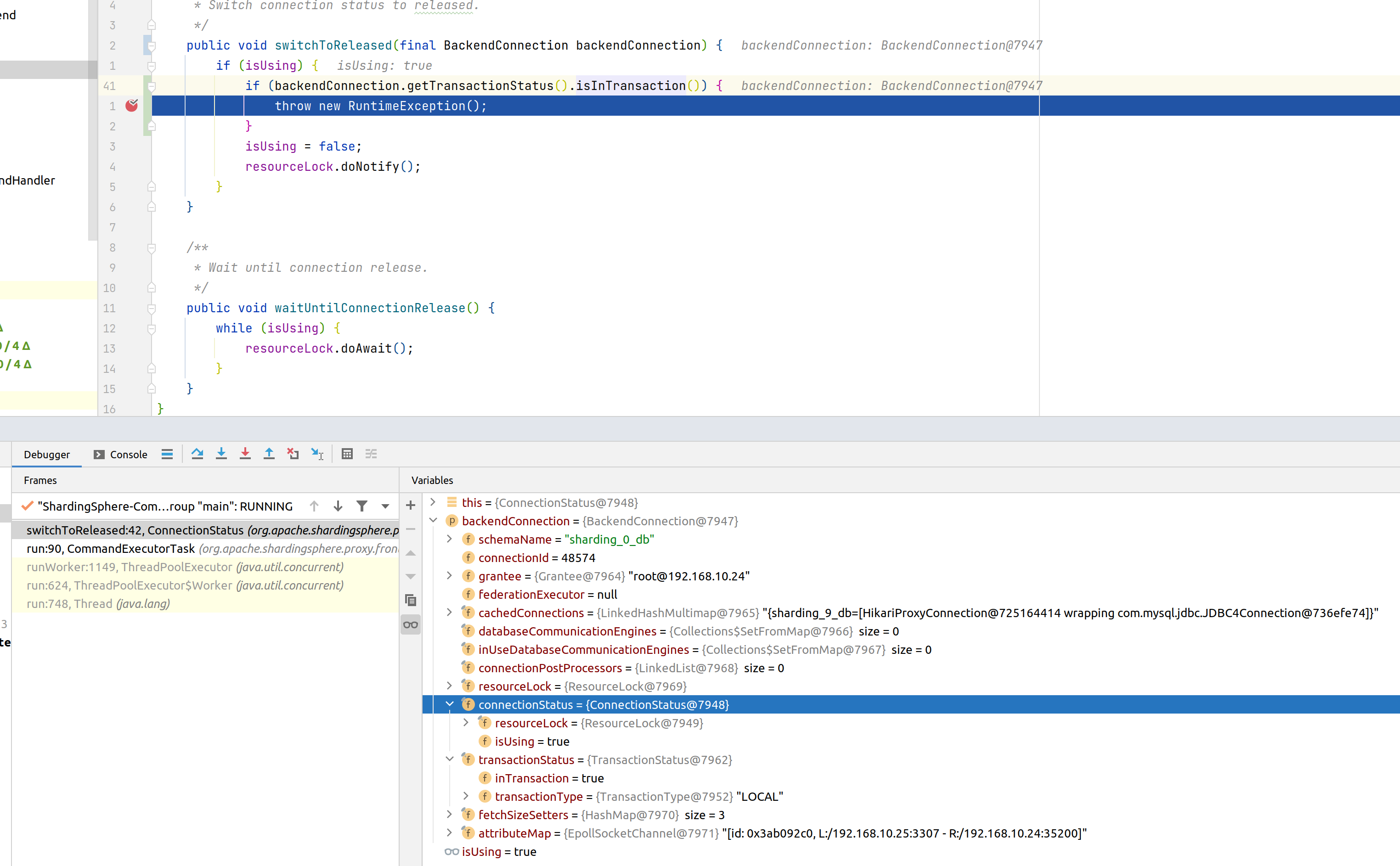
Task: Click the Step Over debugger icon
Action: 197,454
